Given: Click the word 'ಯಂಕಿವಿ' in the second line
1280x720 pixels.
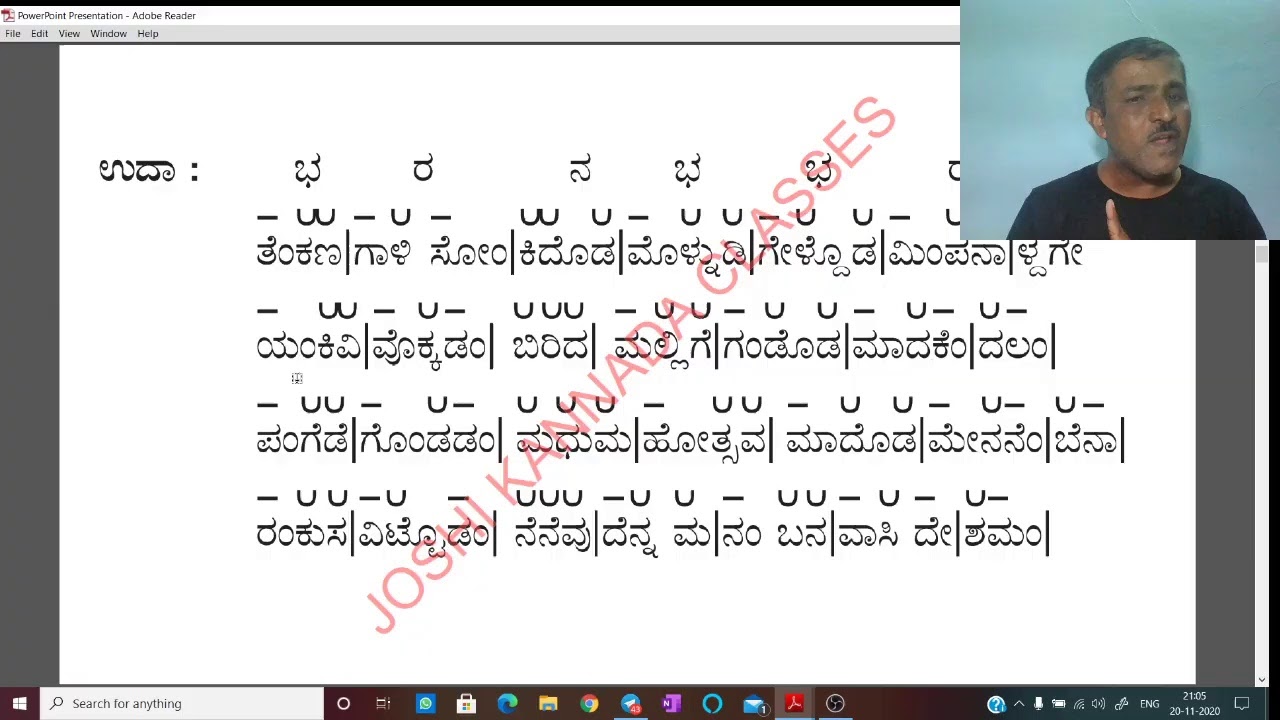Looking at the screenshot, I should (x=308, y=347).
